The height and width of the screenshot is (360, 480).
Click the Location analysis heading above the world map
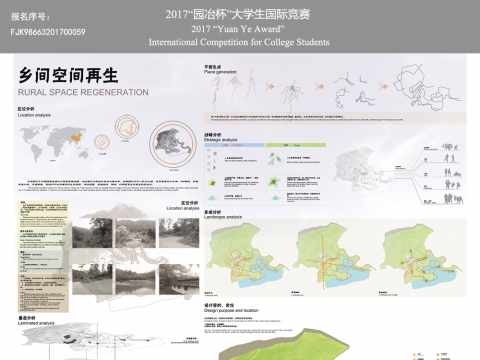point(34,115)
